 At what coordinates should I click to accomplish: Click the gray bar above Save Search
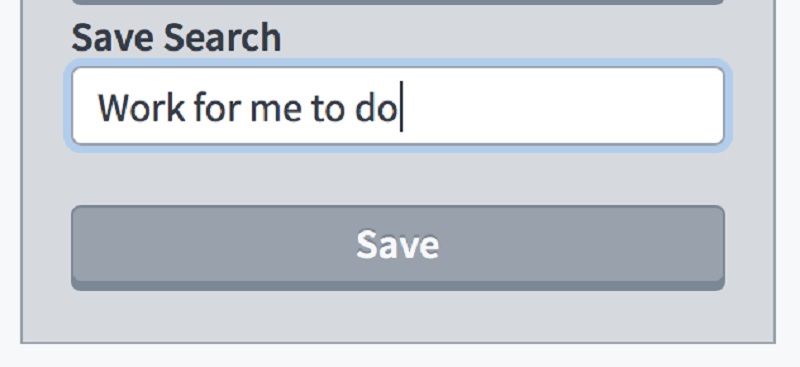click(397, 2)
